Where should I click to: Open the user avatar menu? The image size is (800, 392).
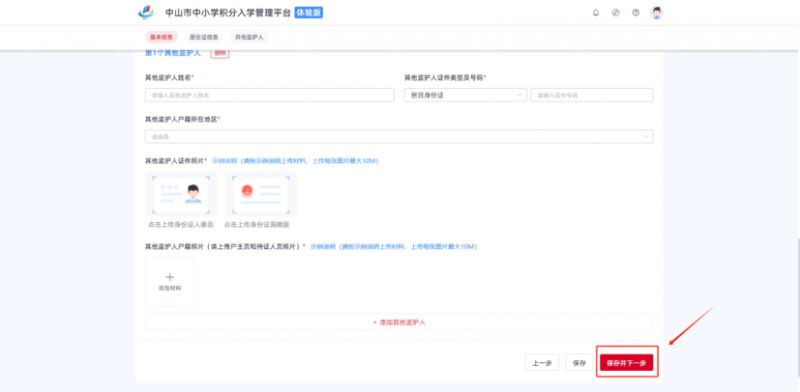coord(657,13)
